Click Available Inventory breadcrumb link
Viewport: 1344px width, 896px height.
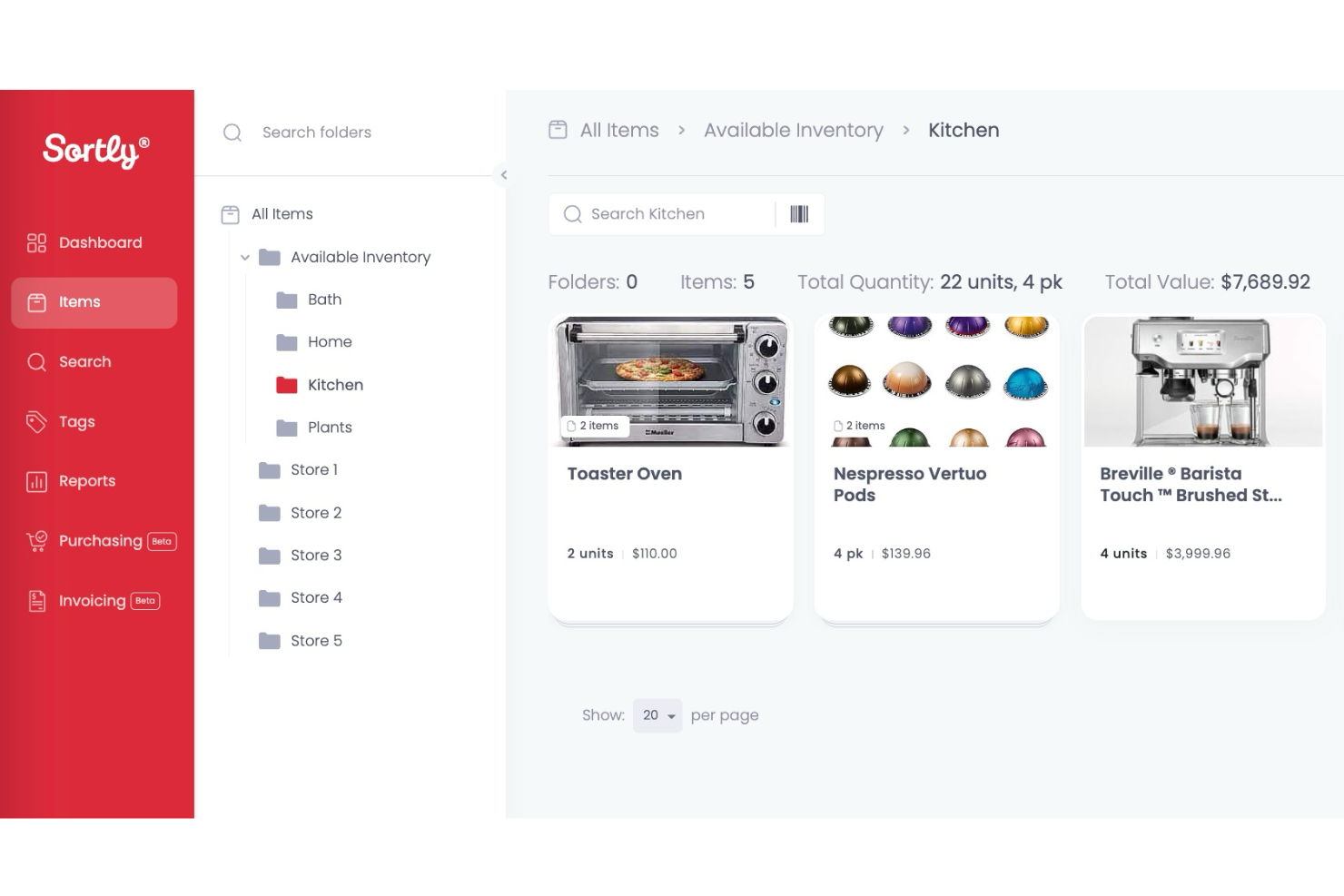coord(794,130)
